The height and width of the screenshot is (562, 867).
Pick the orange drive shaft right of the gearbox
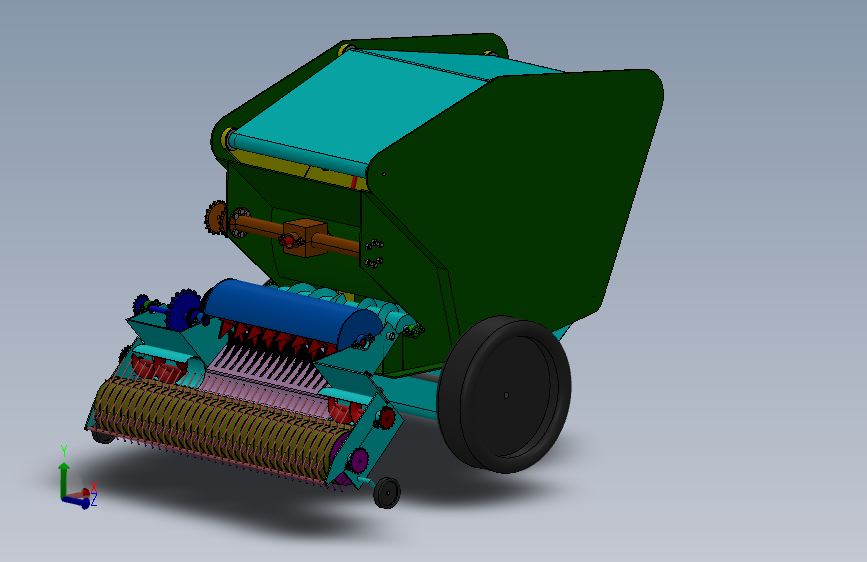click(336, 243)
